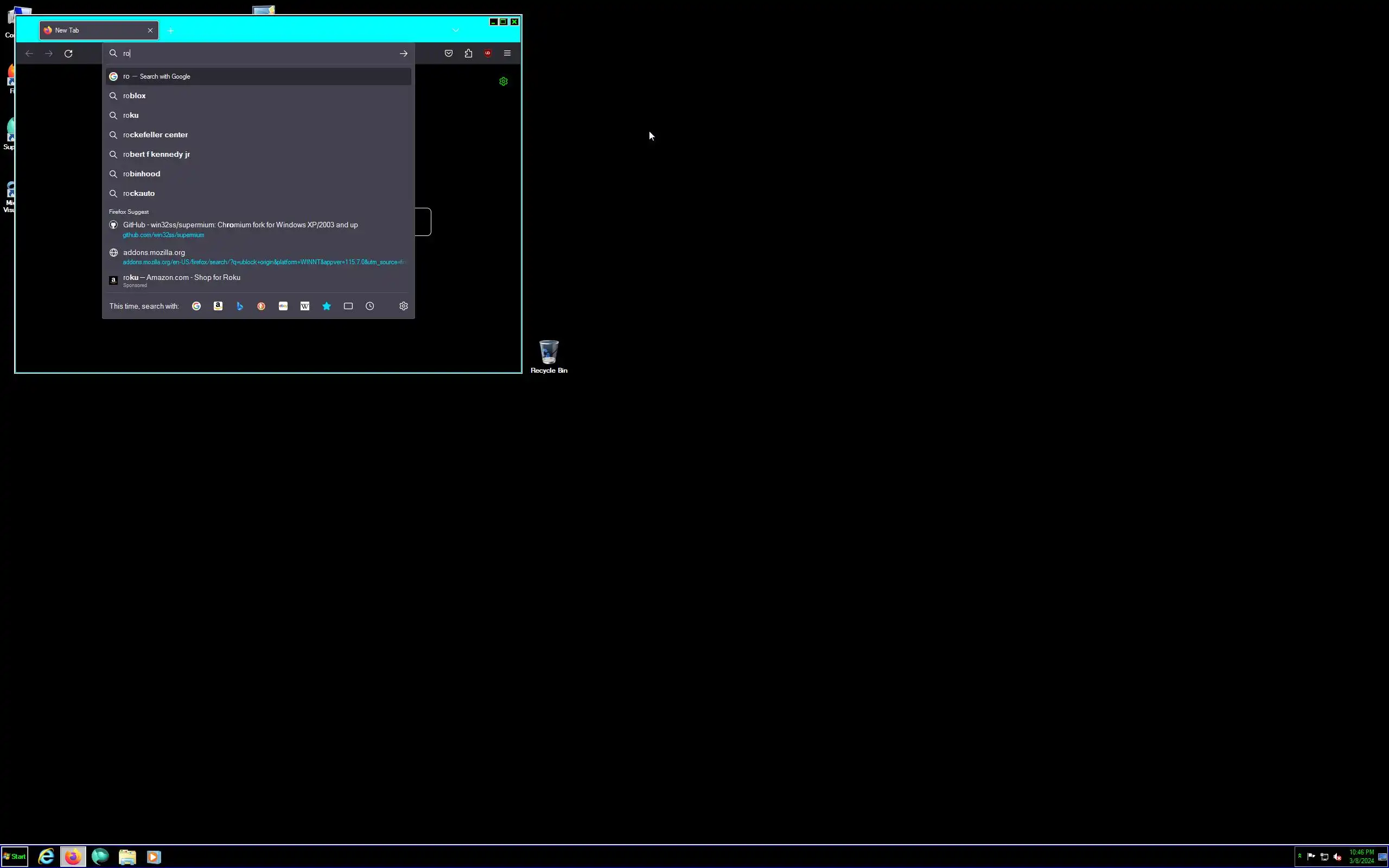Select the roblox search suggestion
The width and height of the screenshot is (1389, 868).
pos(135,96)
